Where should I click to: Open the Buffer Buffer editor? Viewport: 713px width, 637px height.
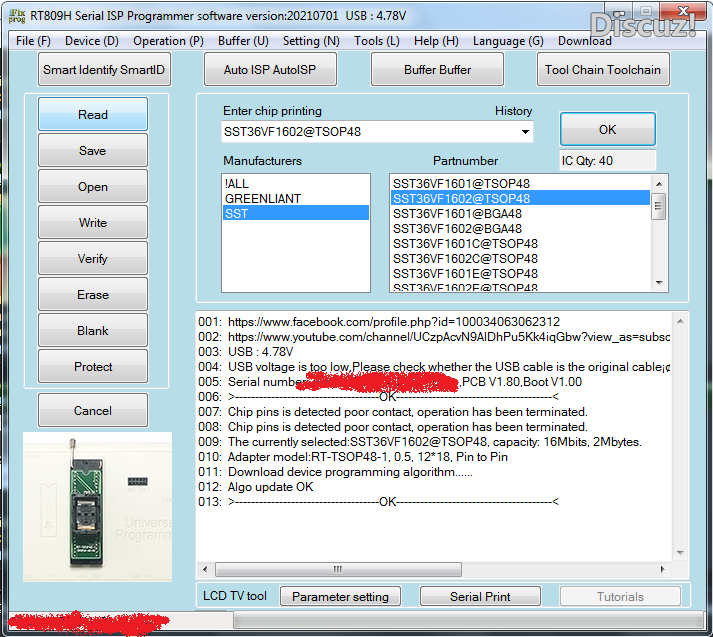click(x=437, y=70)
